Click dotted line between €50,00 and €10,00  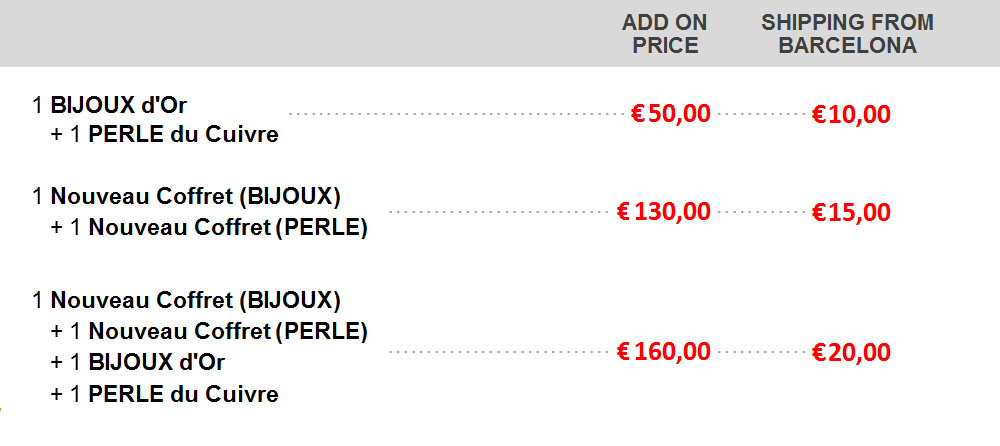pos(761,114)
